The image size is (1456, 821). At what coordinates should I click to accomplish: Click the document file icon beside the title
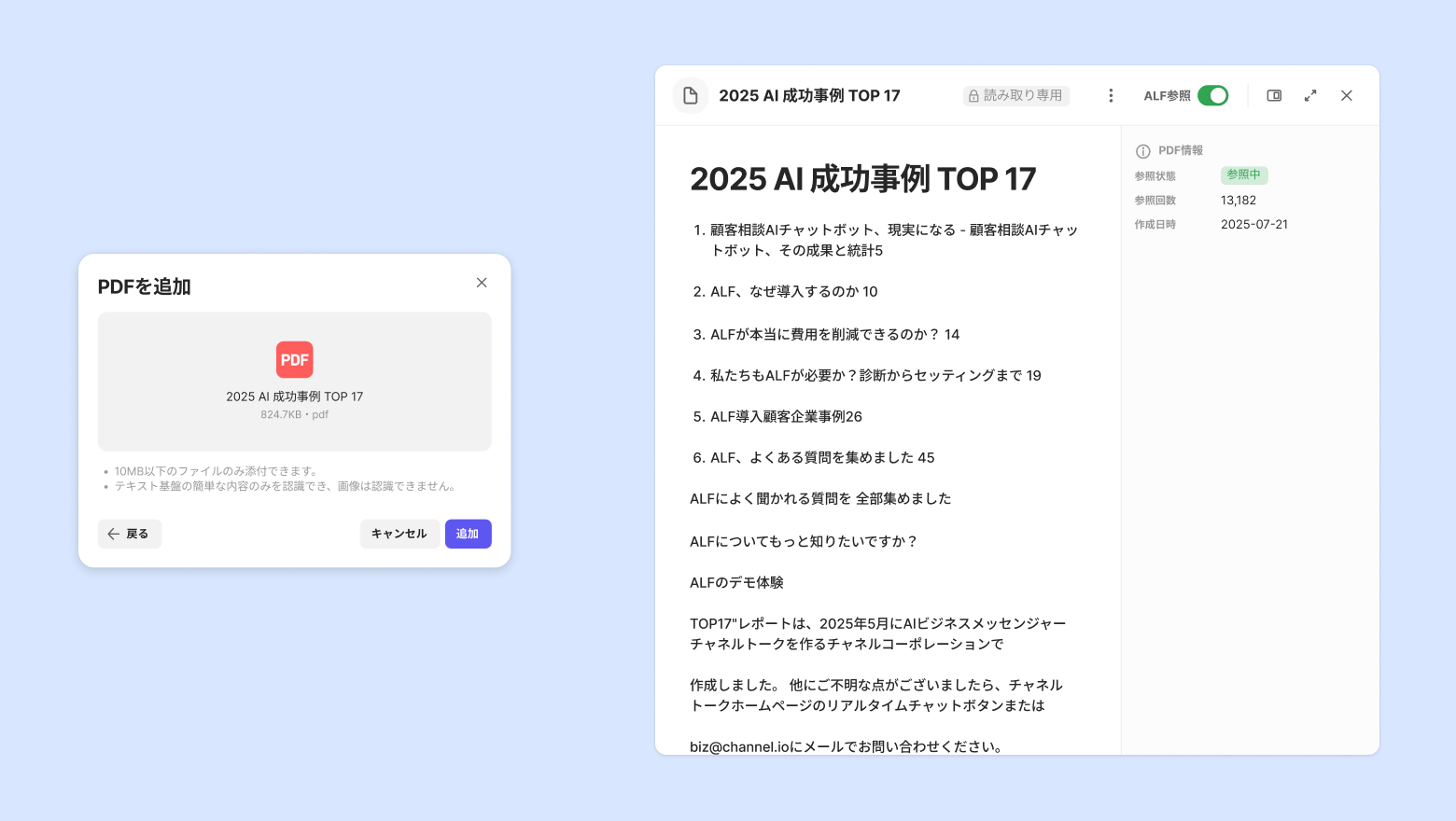tap(691, 95)
